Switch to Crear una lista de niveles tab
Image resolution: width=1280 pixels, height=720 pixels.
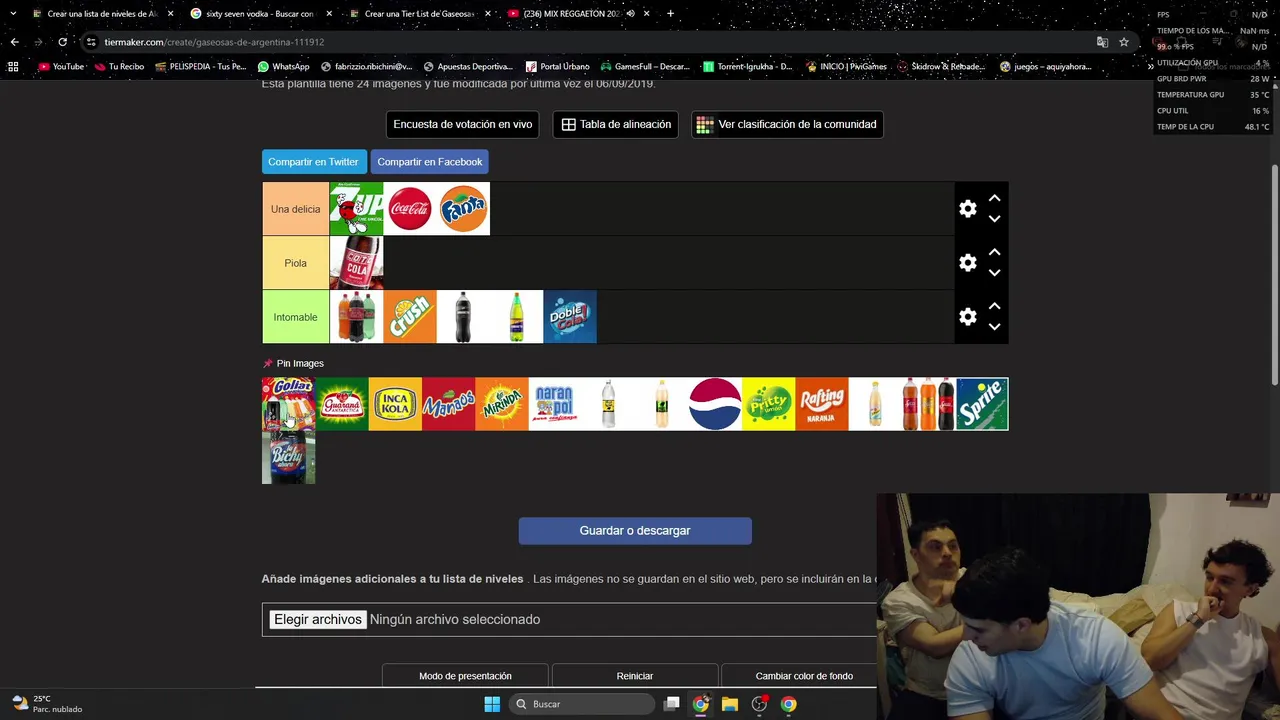[x=100, y=14]
